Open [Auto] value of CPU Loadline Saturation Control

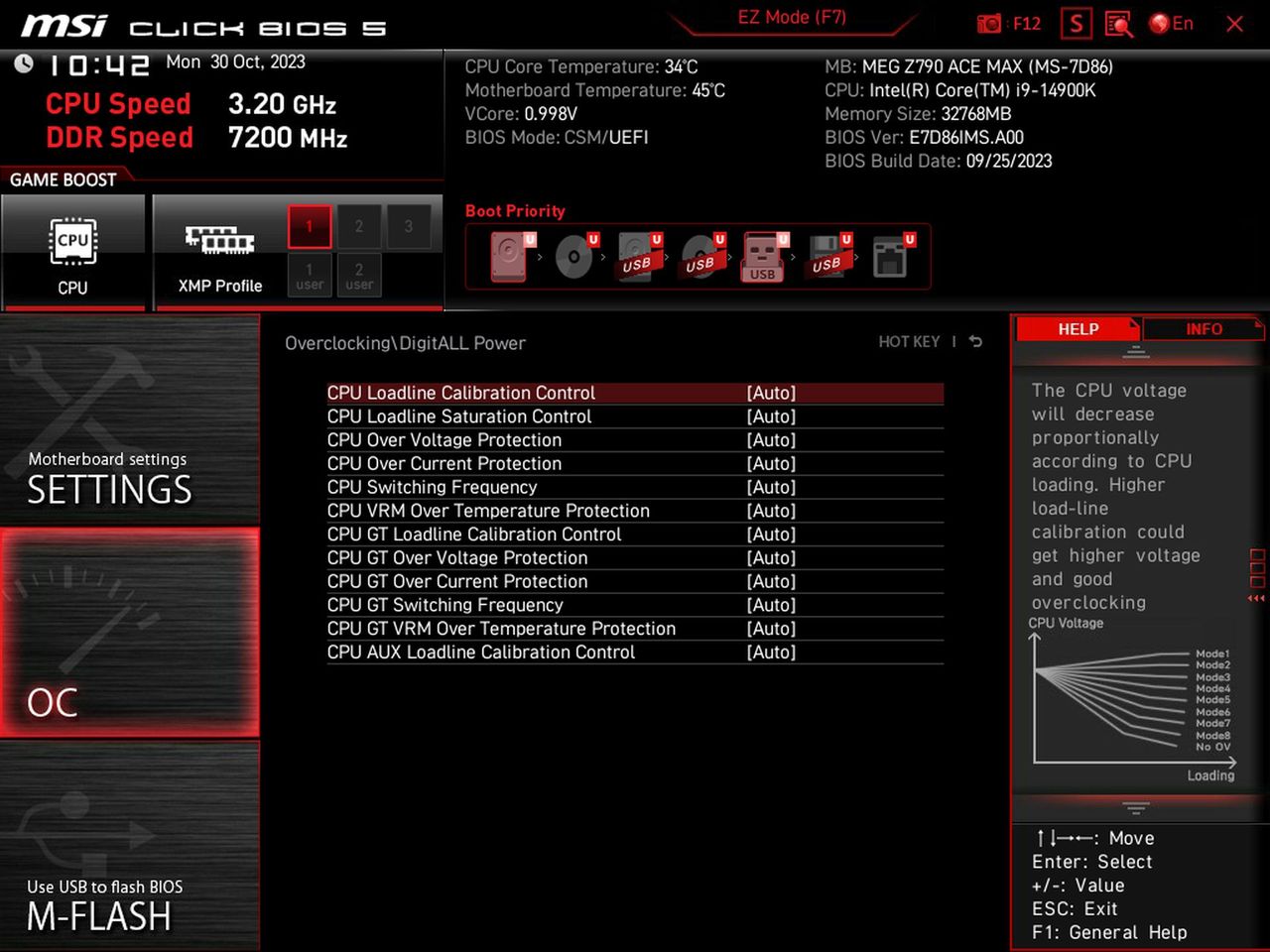[x=771, y=416]
